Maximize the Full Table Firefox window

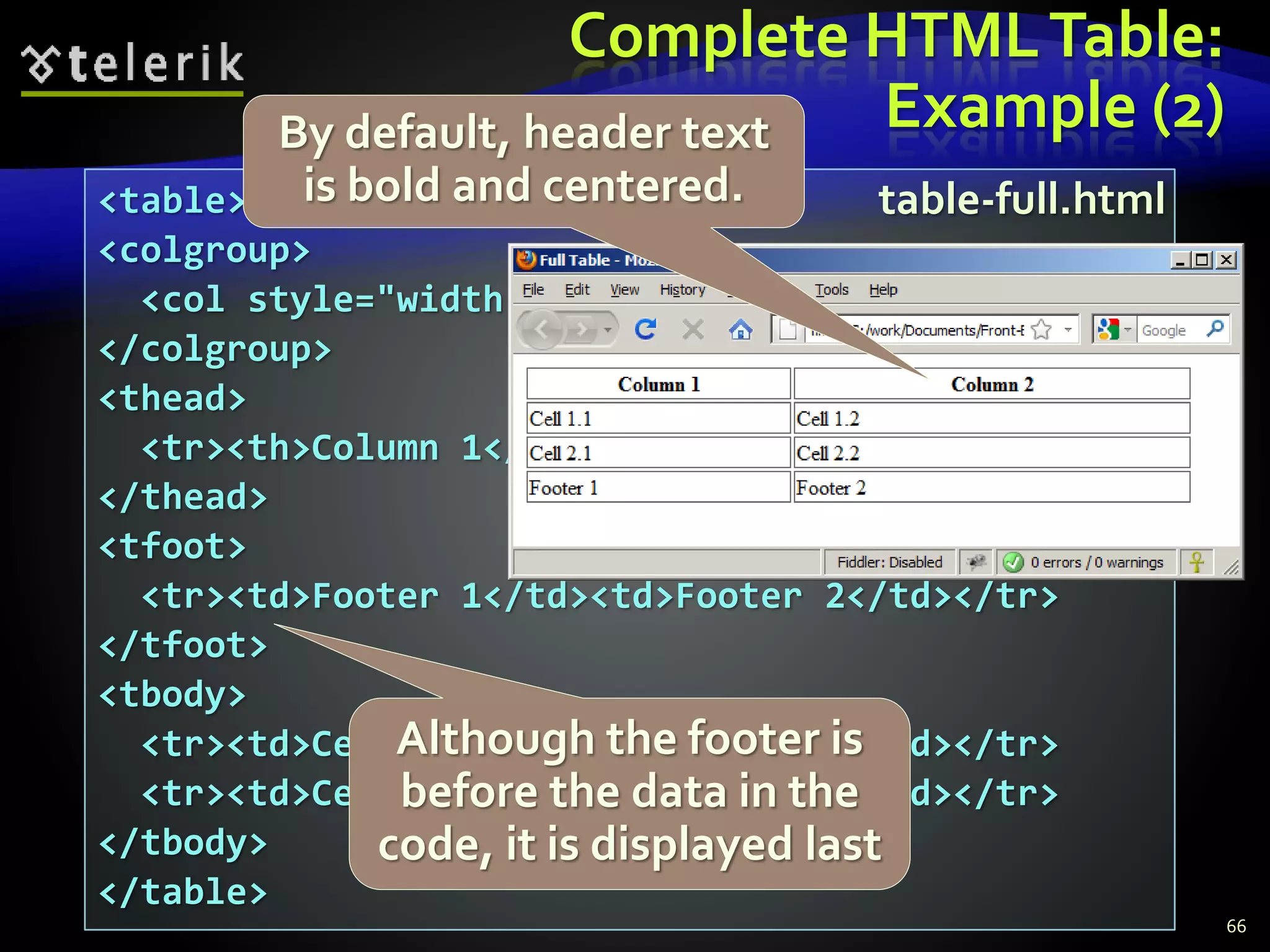coord(1202,260)
